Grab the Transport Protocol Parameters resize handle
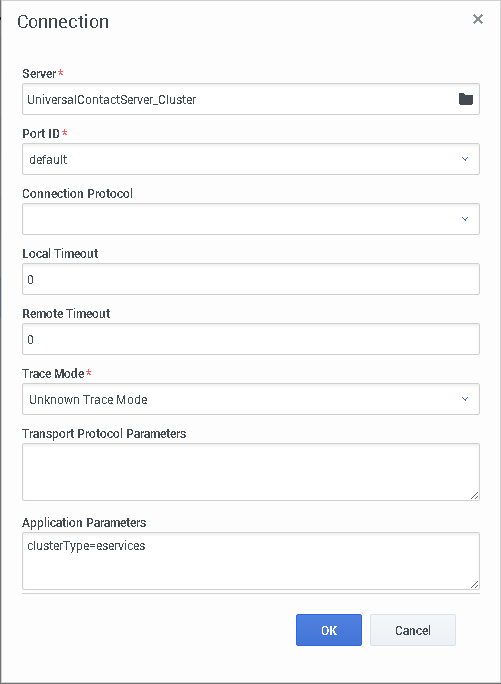The image size is (501, 684). point(474,496)
